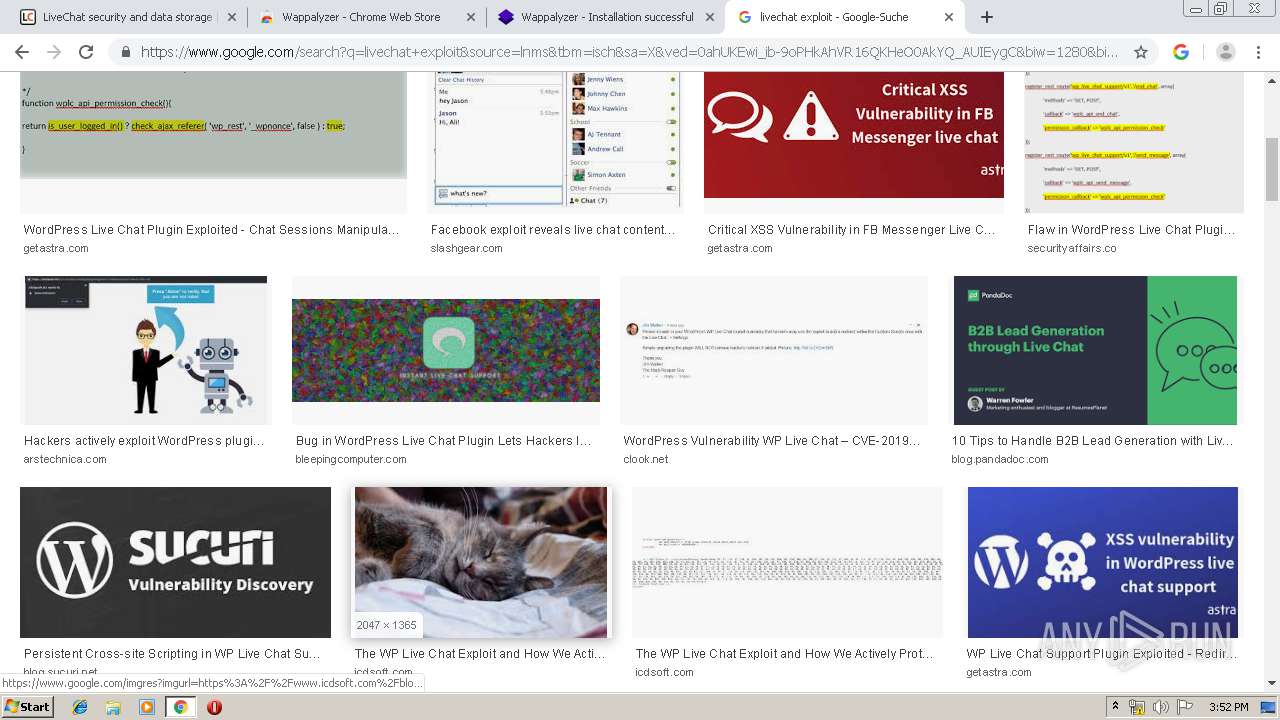Click the arstechnica.com source label
Screen dimensions: 1280x720
(65, 459)
